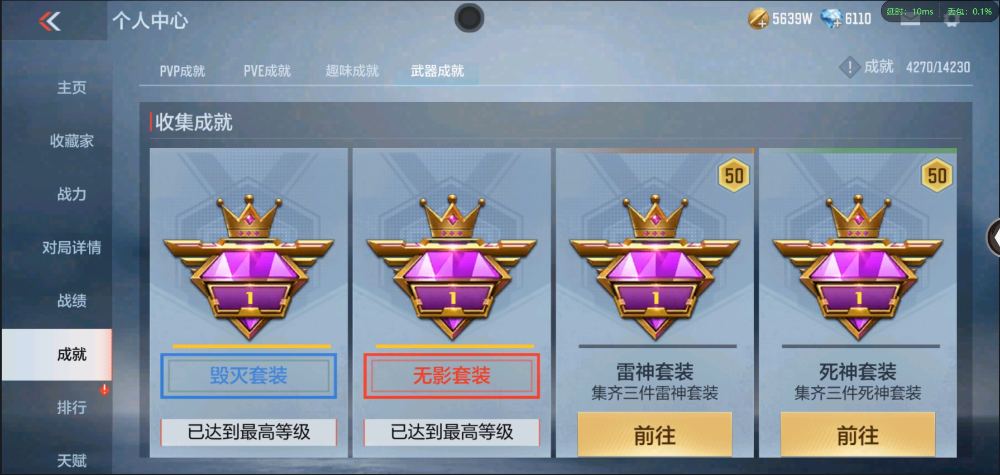The width and height of the screenshot is (1000, 475).
Task: Click the diamond currency add icon
Action: 832,18
